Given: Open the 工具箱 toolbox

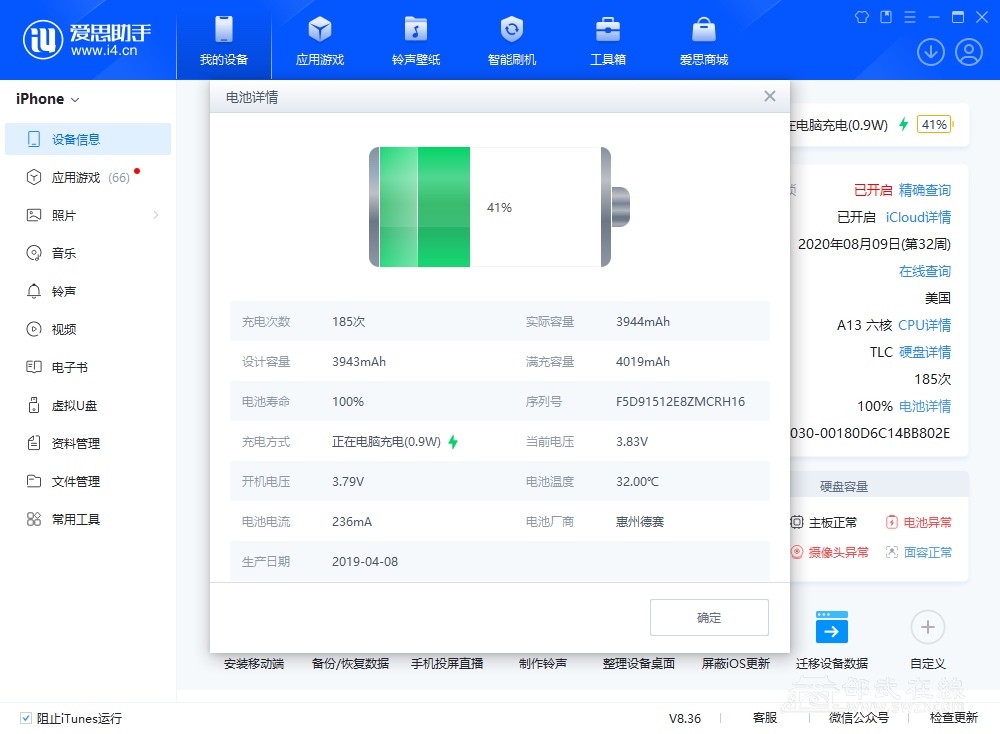Looking at the screenshot, I should pos(607,40).
